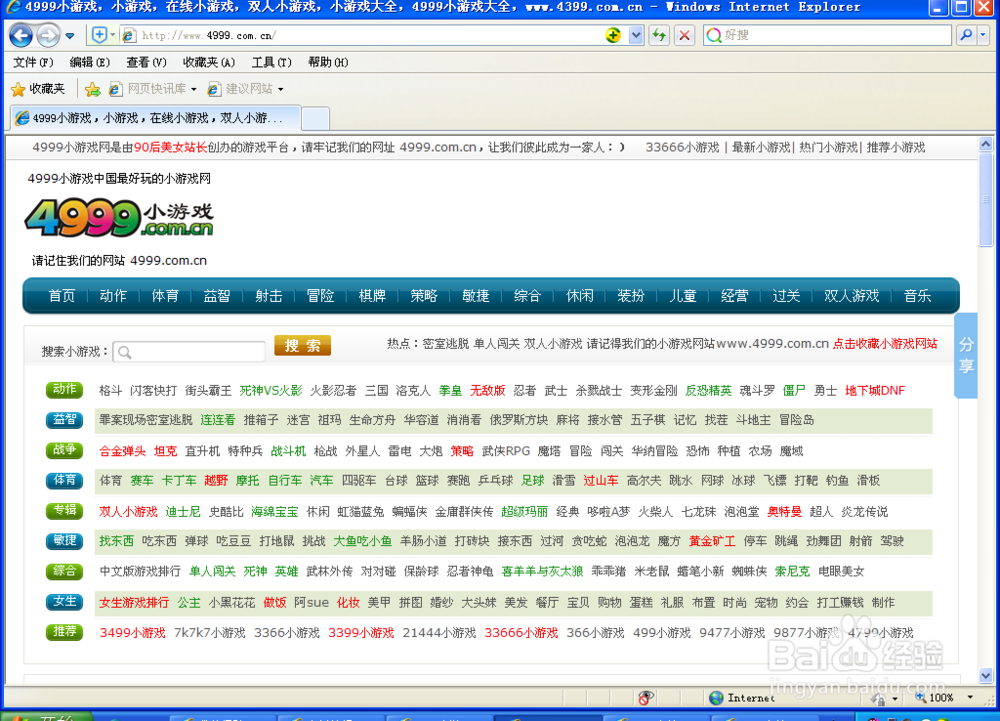
Task: Click the blue 女生 category badge
Action: coord(64,601)
